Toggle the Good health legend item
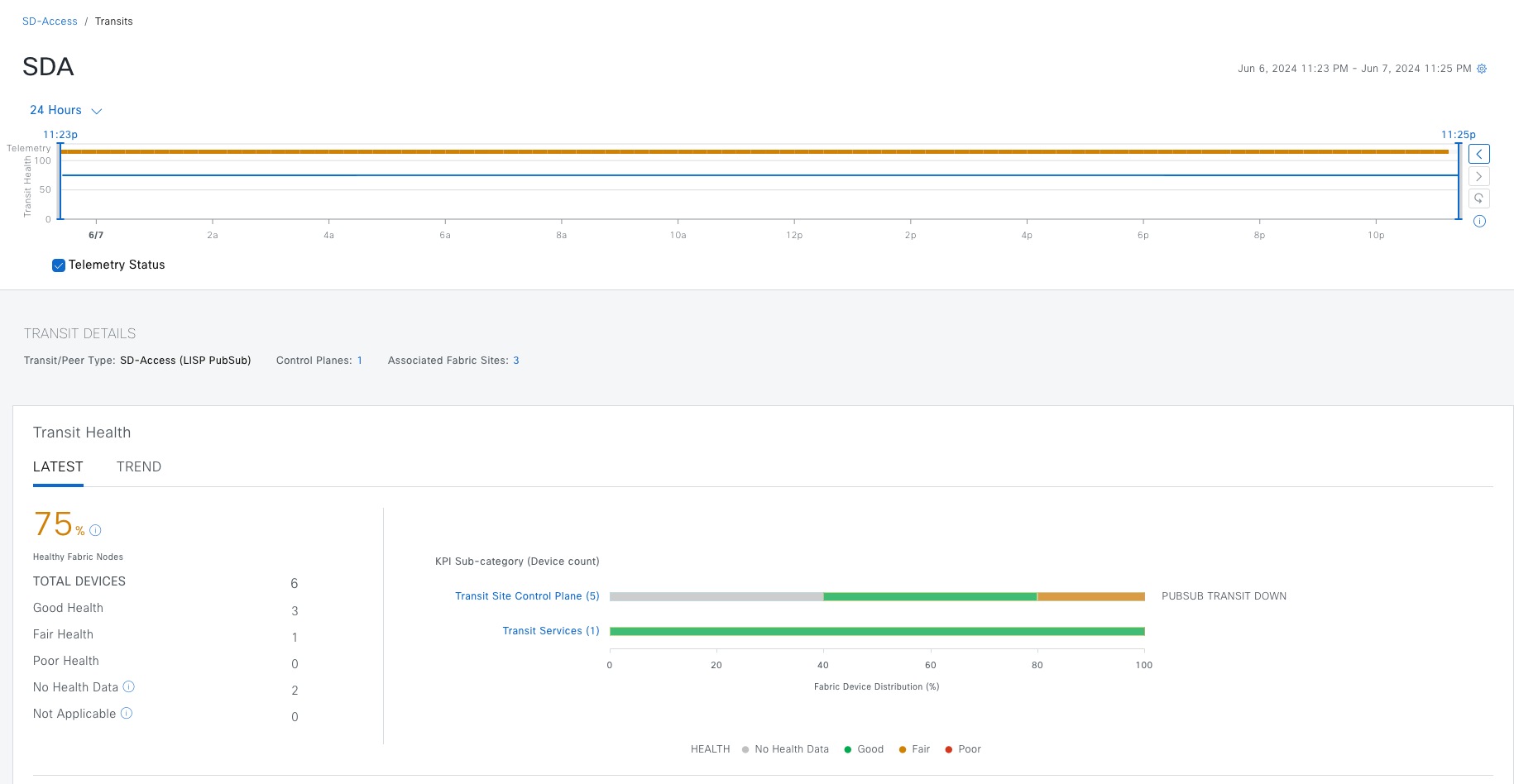Viewport: 1514px width, 784px height. tap(864, 749)
